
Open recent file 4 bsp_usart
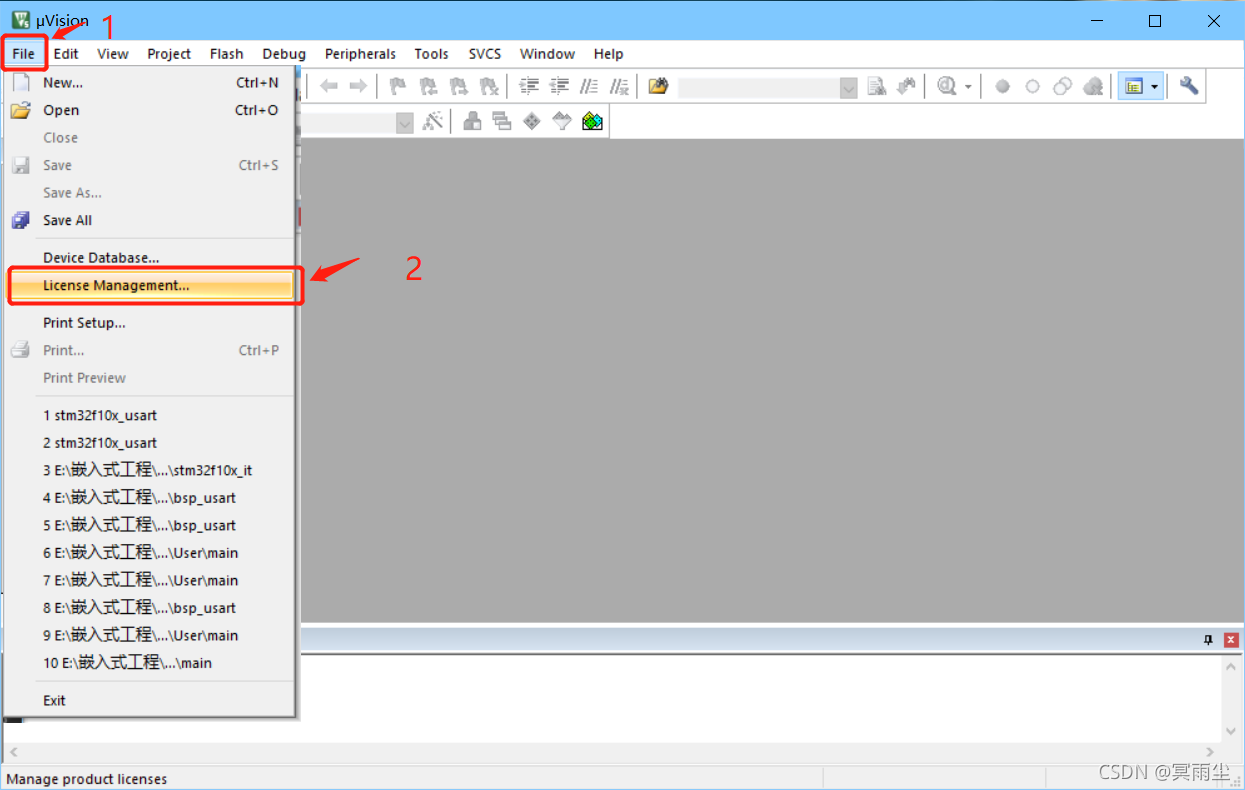point(149,498)
